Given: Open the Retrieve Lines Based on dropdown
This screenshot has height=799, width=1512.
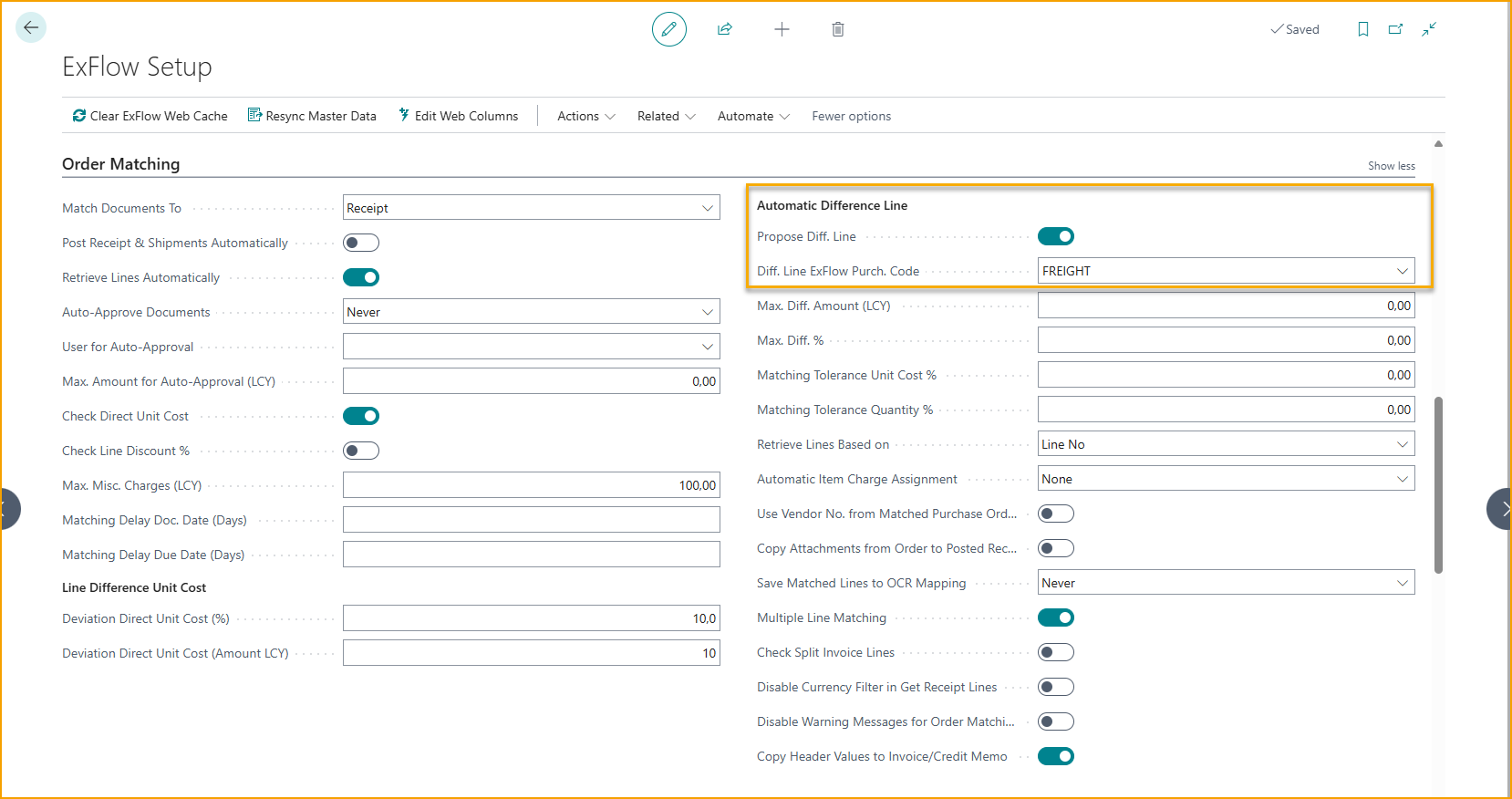Looking at the screenshot, I should 1226,444.
